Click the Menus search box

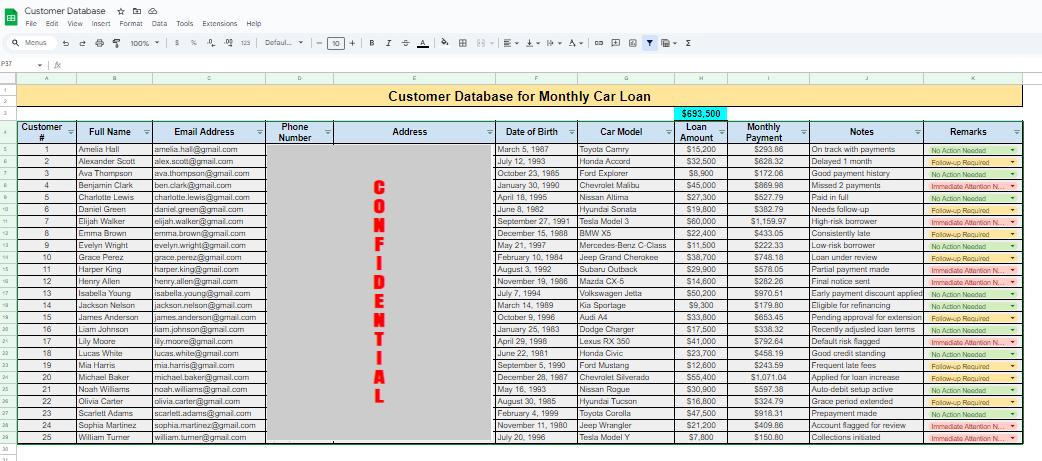31,43
